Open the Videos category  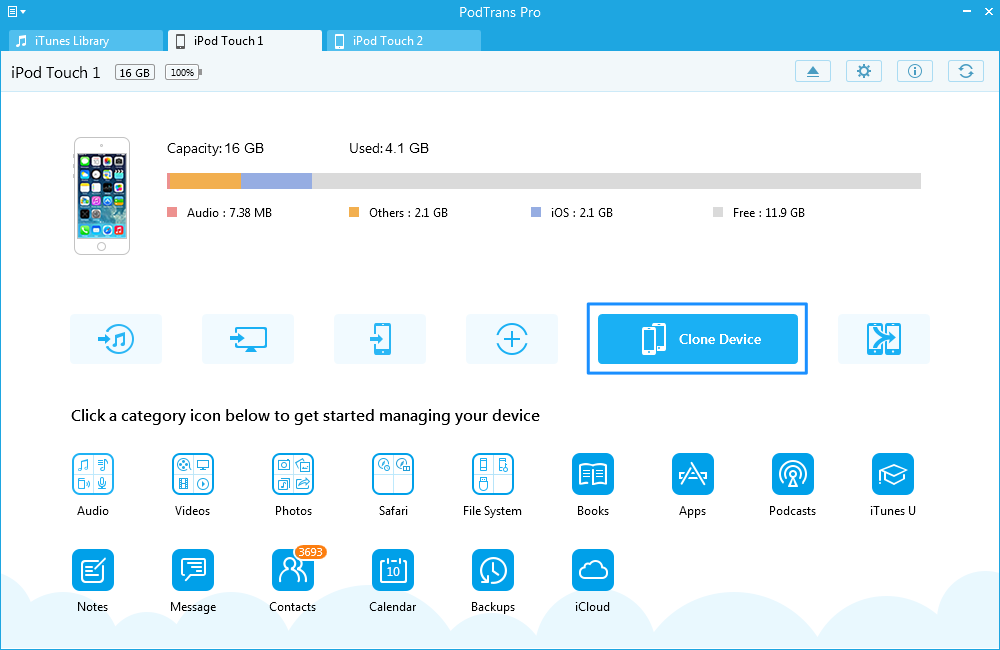click(x=192, y=474)
